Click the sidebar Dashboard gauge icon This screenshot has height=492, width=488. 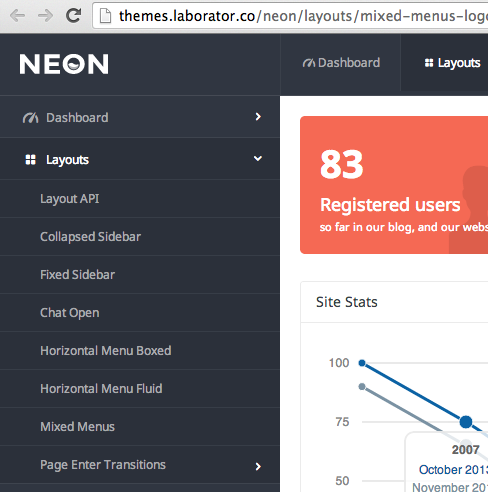click(30, 118)
